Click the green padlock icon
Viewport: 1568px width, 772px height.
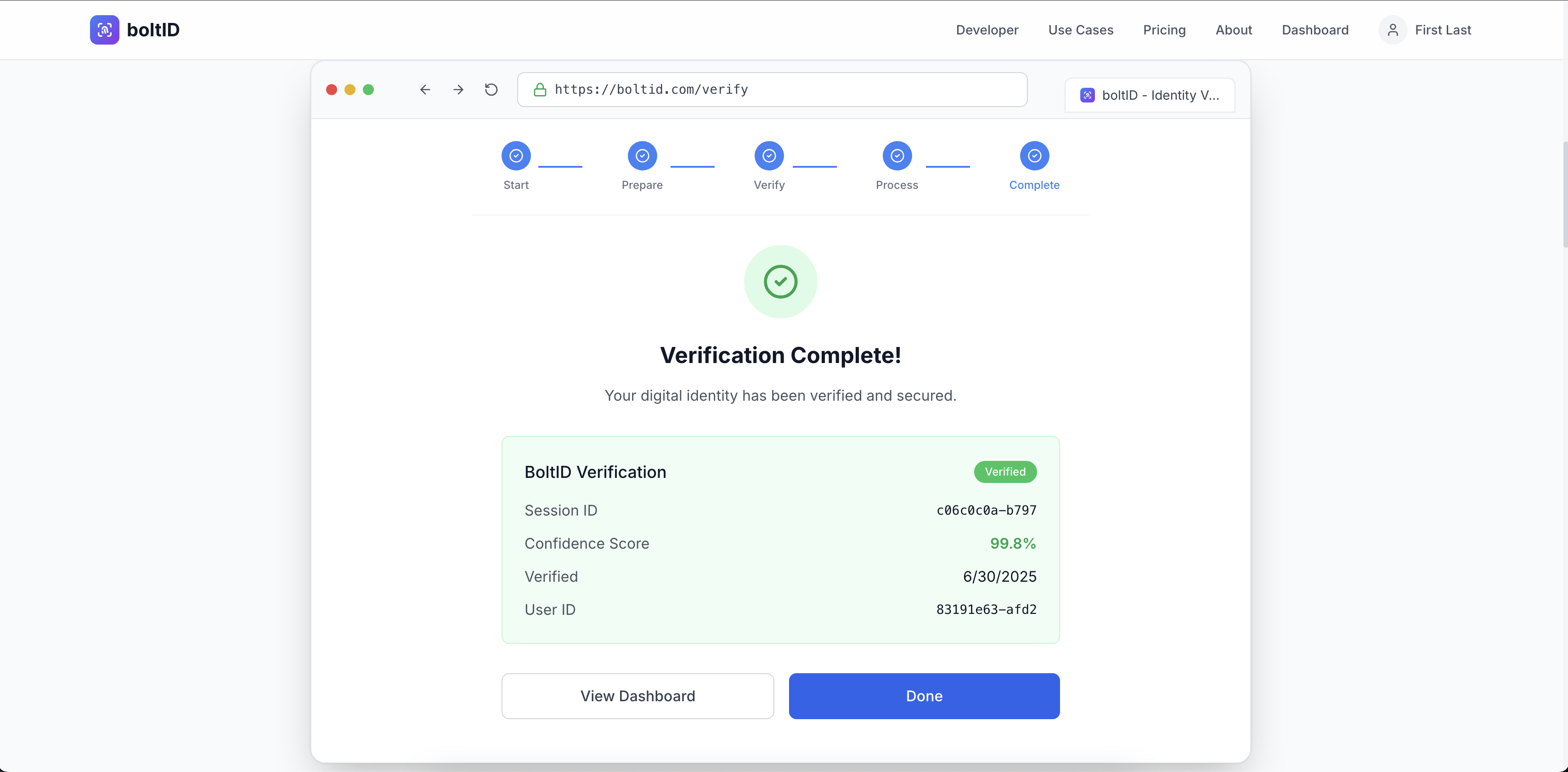point(539,90)
